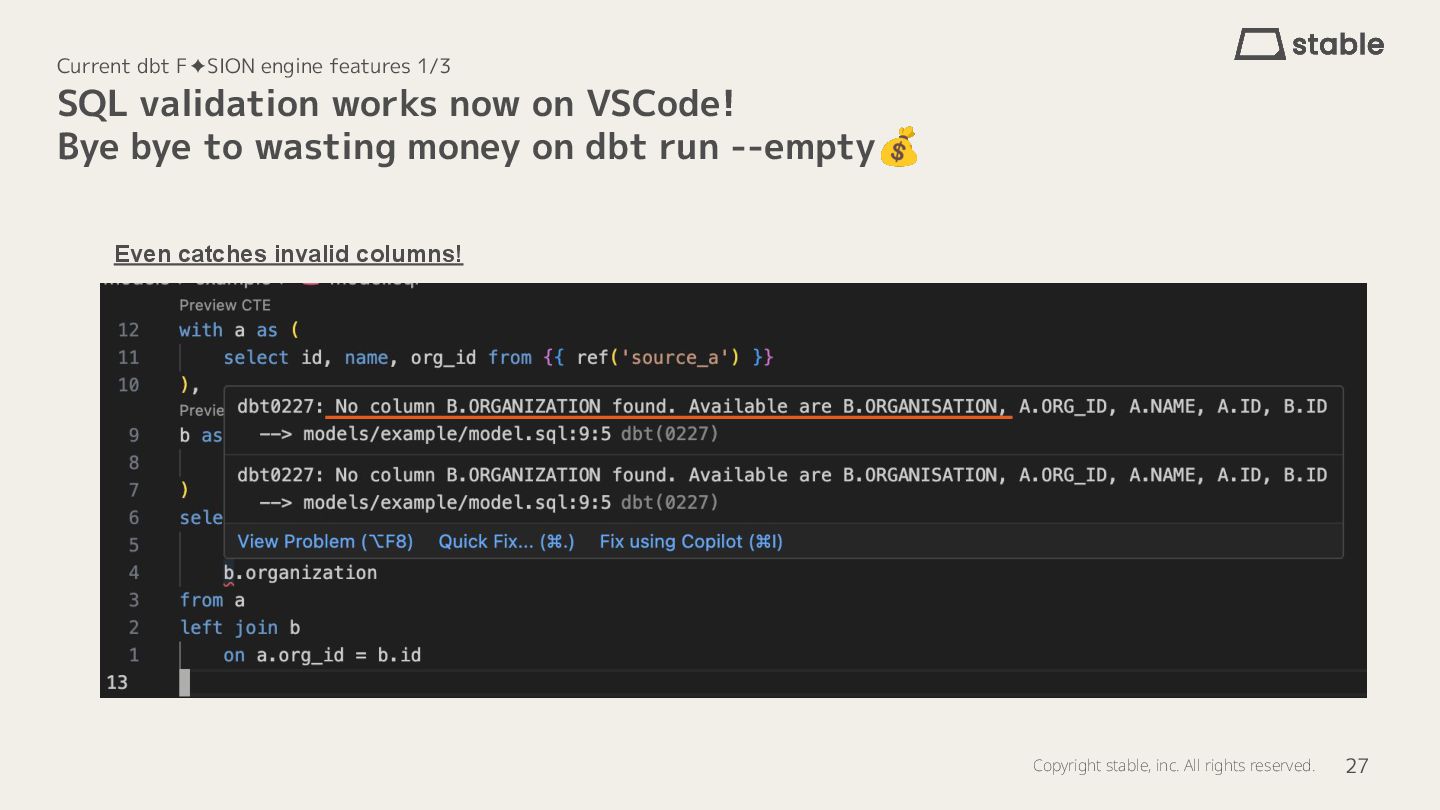Viewport: 1440px width, 810px height.
Task: Click the money bag emoji in title
Action: coord(898,147)
